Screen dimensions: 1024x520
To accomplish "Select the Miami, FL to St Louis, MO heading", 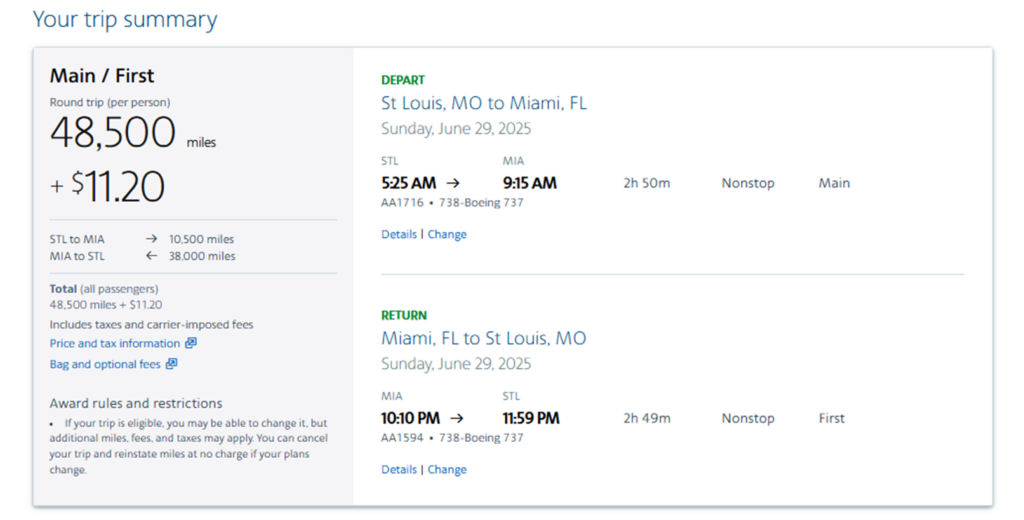I will coord(484,338).
